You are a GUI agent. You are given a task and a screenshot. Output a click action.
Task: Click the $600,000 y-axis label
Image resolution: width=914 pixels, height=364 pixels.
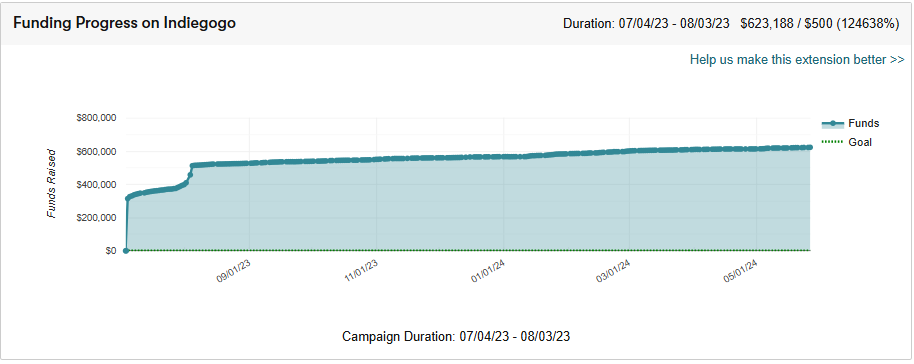coord(97,151)
